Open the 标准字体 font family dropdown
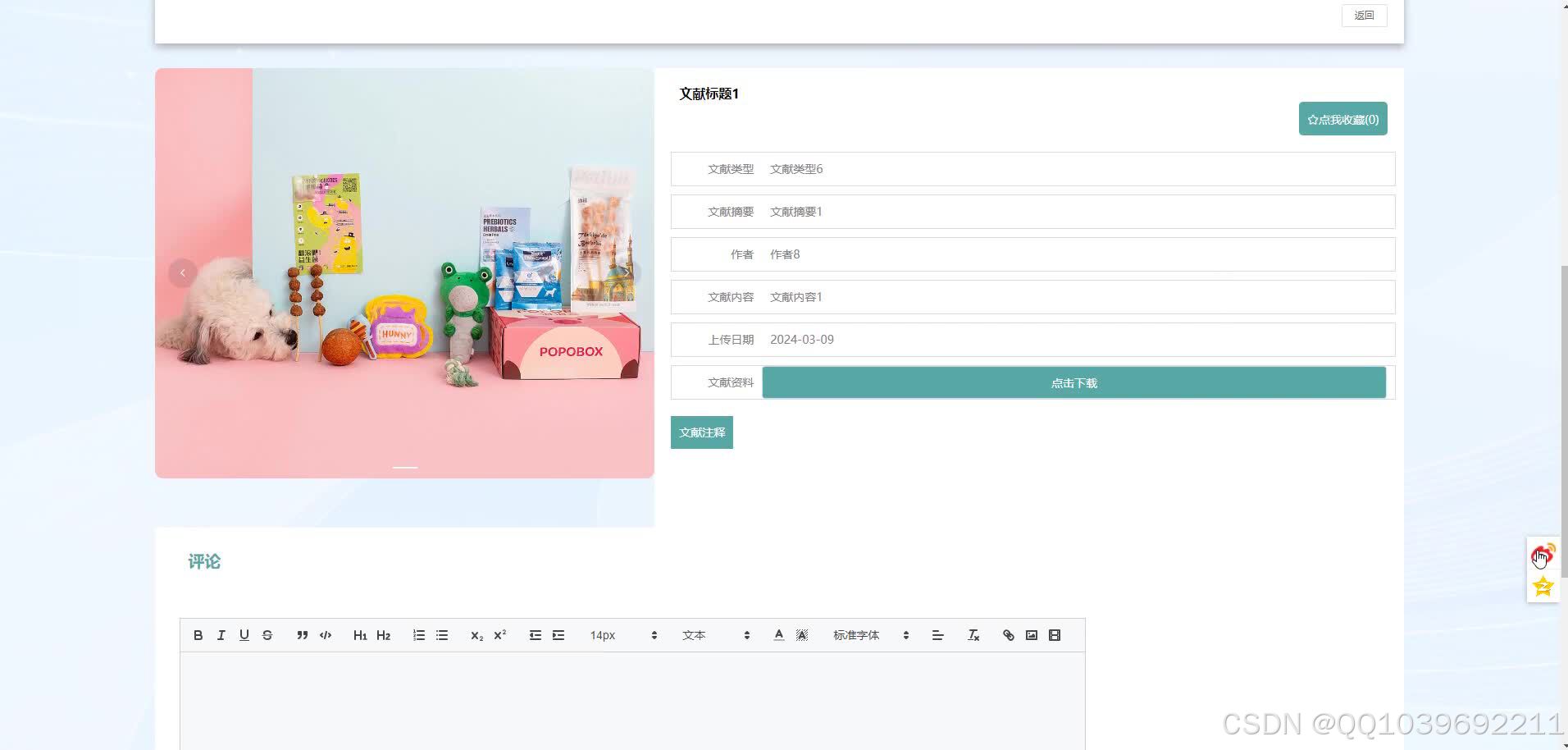The height and width of the screenshot is (750, 1568). pyautogui.click(x=871, y=635)
